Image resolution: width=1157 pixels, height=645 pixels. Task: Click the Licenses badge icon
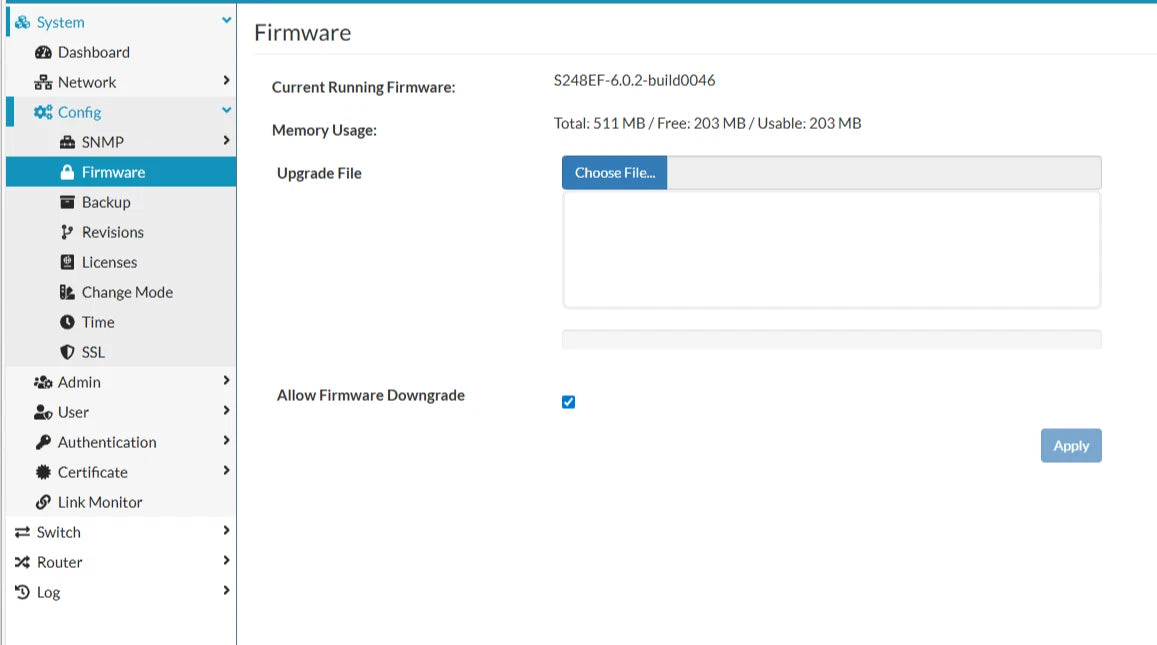67,262
